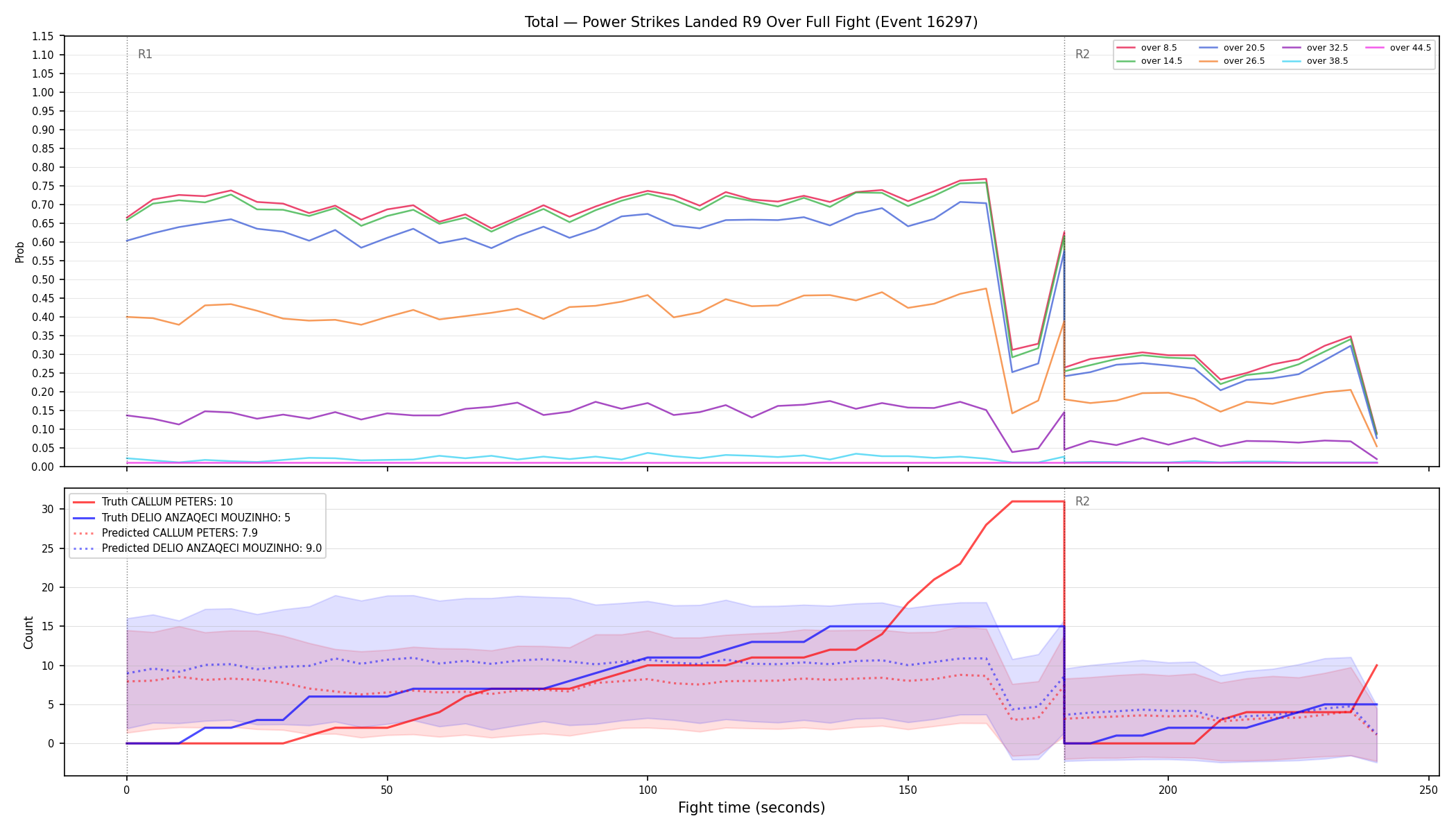
Task: Click the red line sample beside "over 8.5"
Action: tap(1126, 48)
